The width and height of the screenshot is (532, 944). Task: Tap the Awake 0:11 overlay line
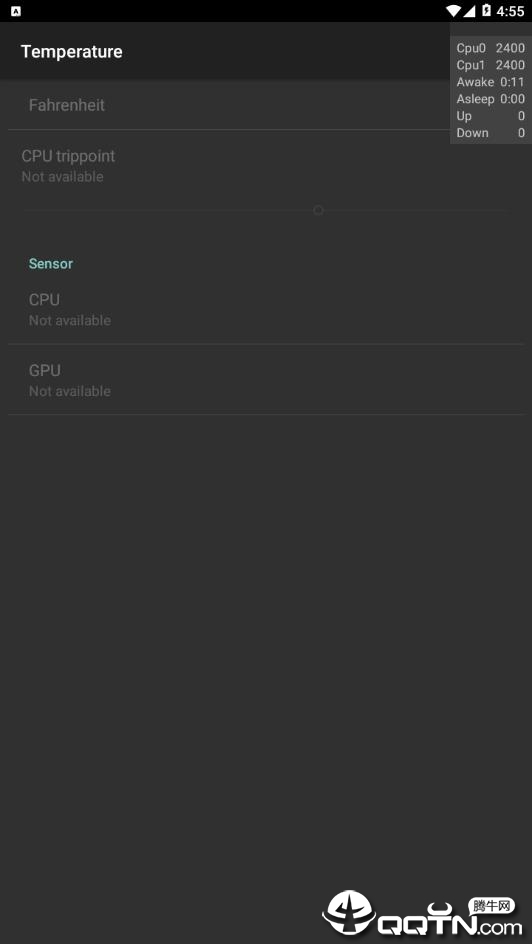click(x=490, y=81)
